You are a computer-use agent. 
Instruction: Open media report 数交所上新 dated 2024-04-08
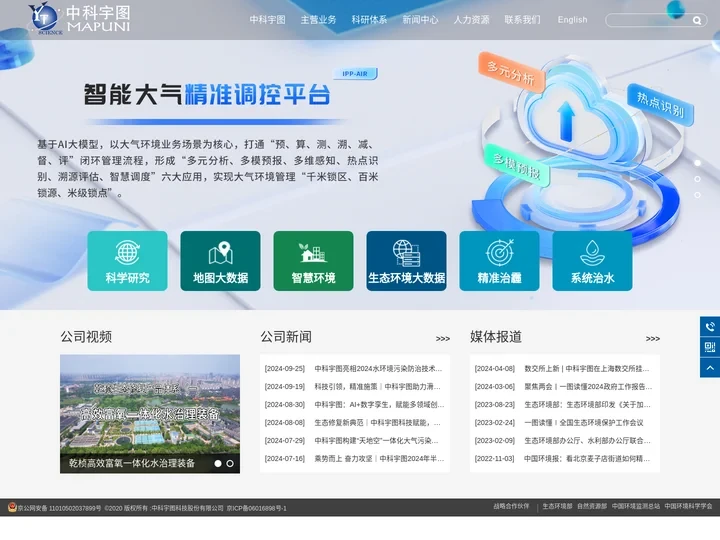tap(587, 369)
